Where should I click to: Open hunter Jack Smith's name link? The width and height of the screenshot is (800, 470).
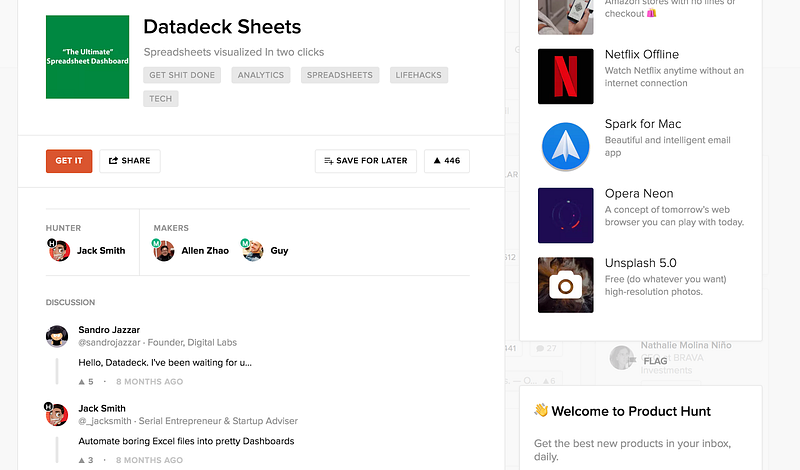click(x=101, y=251)
